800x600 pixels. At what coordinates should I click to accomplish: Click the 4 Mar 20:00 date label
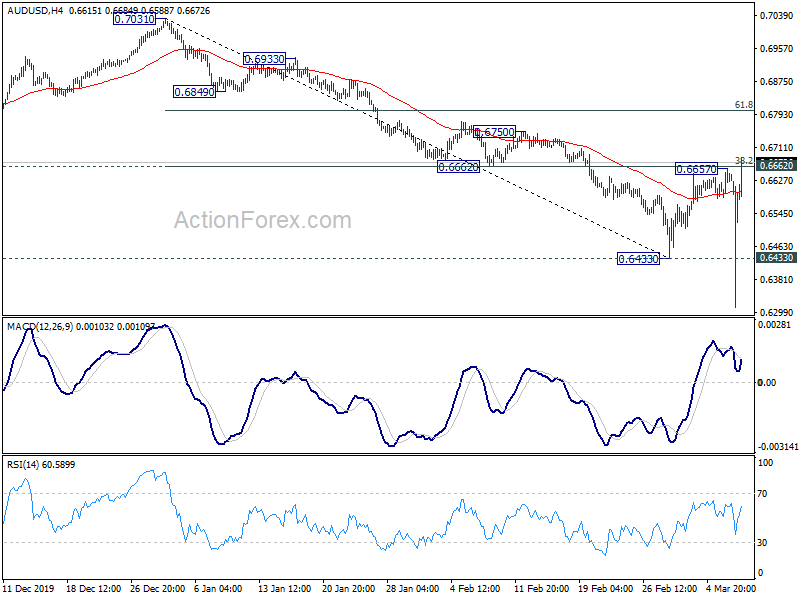731,588
